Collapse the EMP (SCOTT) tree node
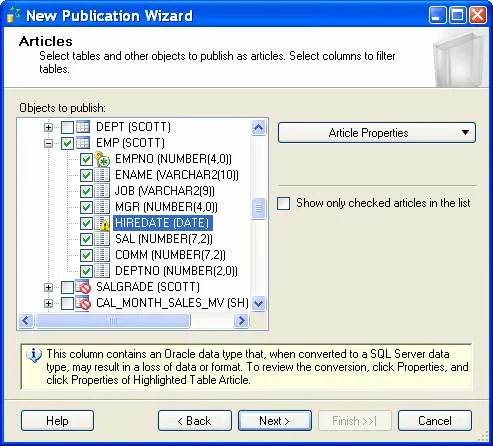The image size is (493, 446). pos(48,143)
